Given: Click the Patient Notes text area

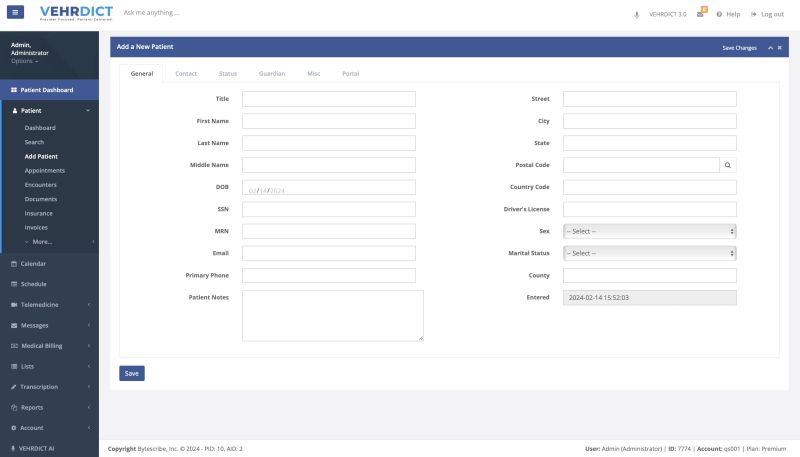Looking at the screenshot, I should click(x=332, y=315).
